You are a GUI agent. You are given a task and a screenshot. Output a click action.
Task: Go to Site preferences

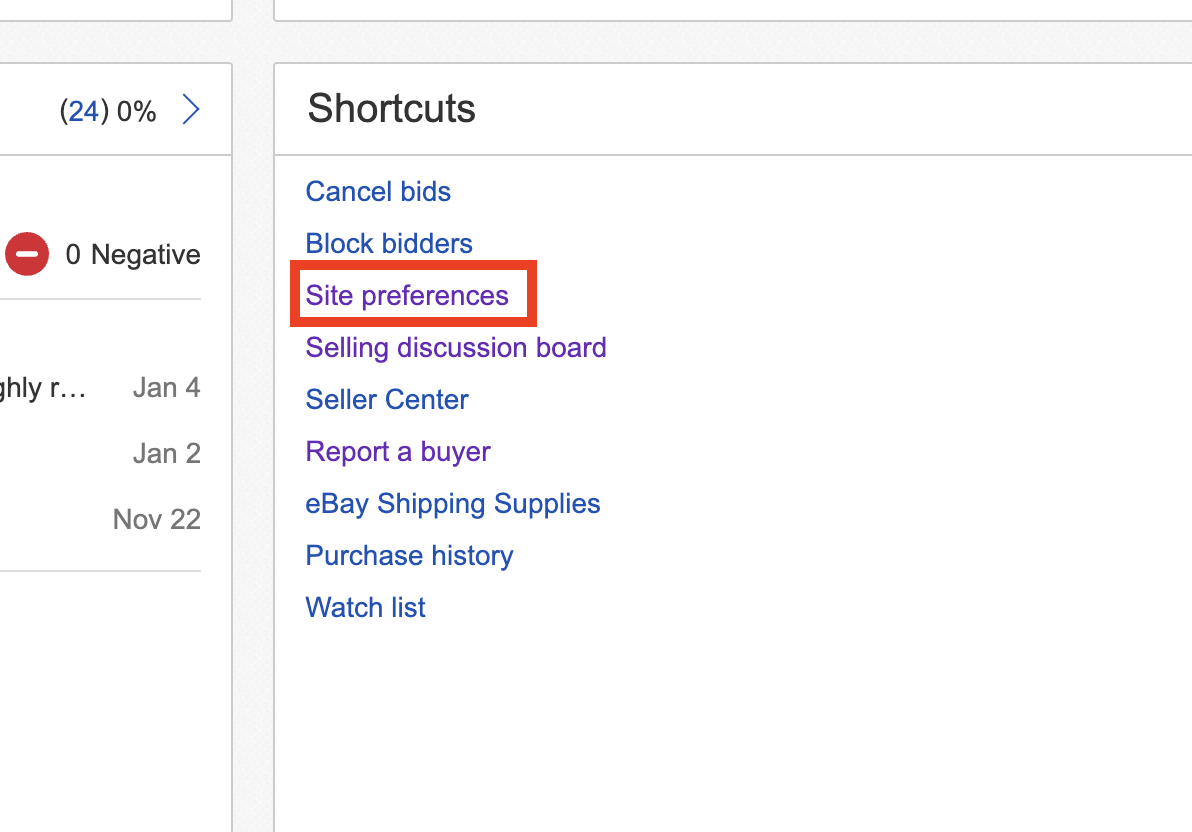[407, 295]
